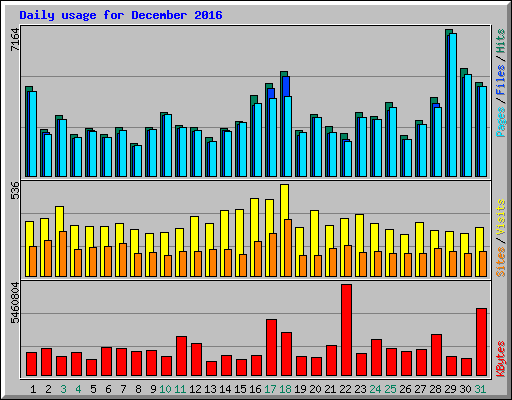This screenshot has height=400, width=512.
Task: Click day 3 on the date axis
Action: [x=63, y=389]
